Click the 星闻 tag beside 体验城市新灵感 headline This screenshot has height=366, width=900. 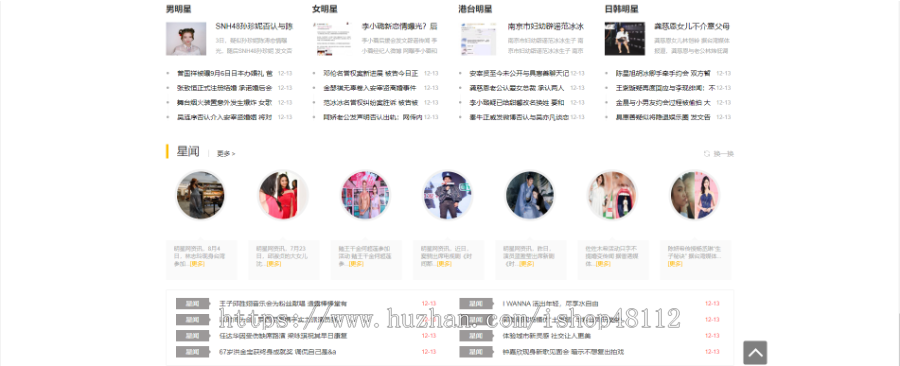click(476, 336)
